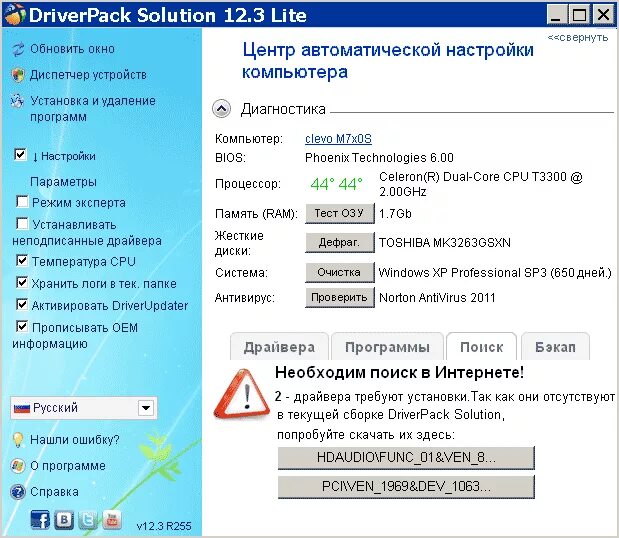The width and height of the screenshot is (619, 538).
Task: Uncheck Температура CPU option
Action: pyautogui.click(x=22, y=261)
